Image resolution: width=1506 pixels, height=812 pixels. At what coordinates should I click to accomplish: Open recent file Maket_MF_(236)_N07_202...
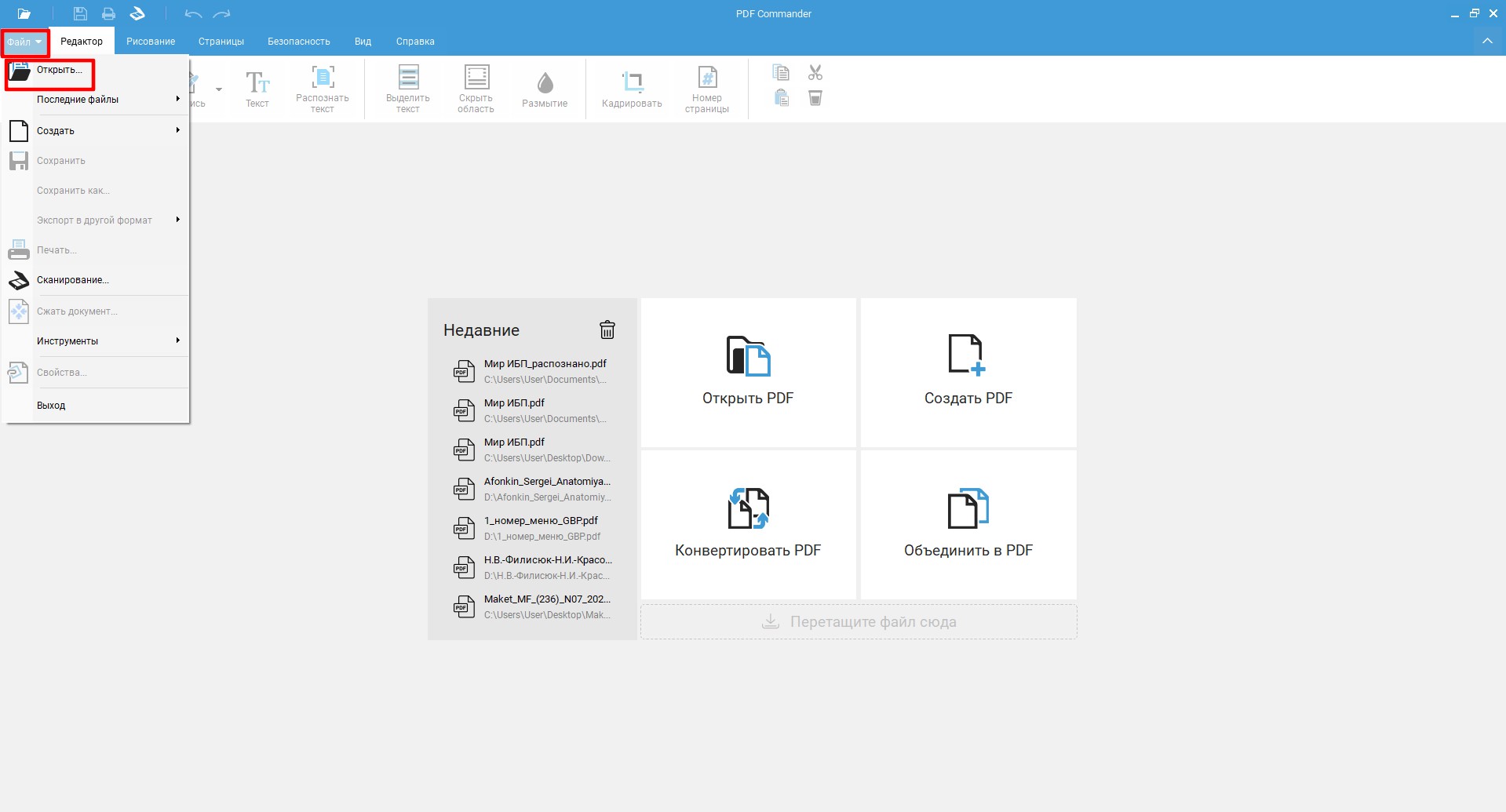533,606
